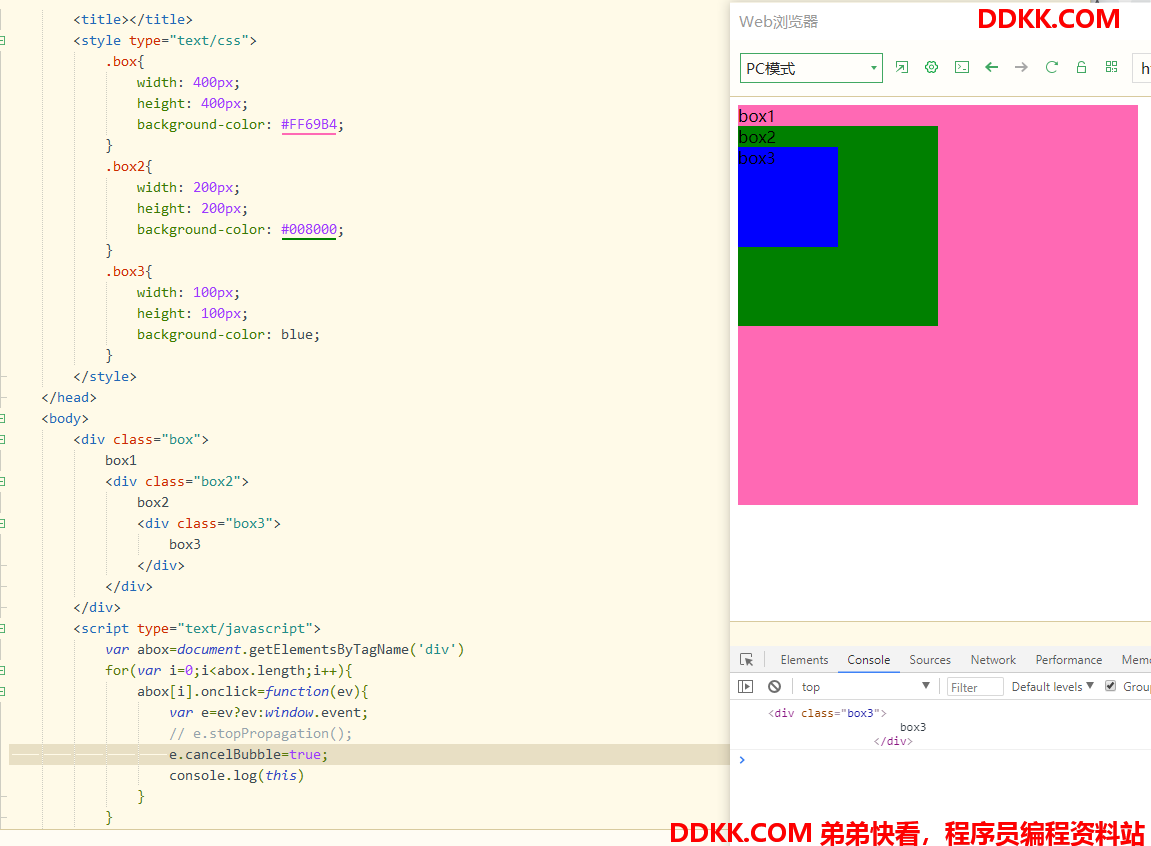Collapse the div class="box2" fold marker
The image size is (1151, 846).
(x=3, y=481)
